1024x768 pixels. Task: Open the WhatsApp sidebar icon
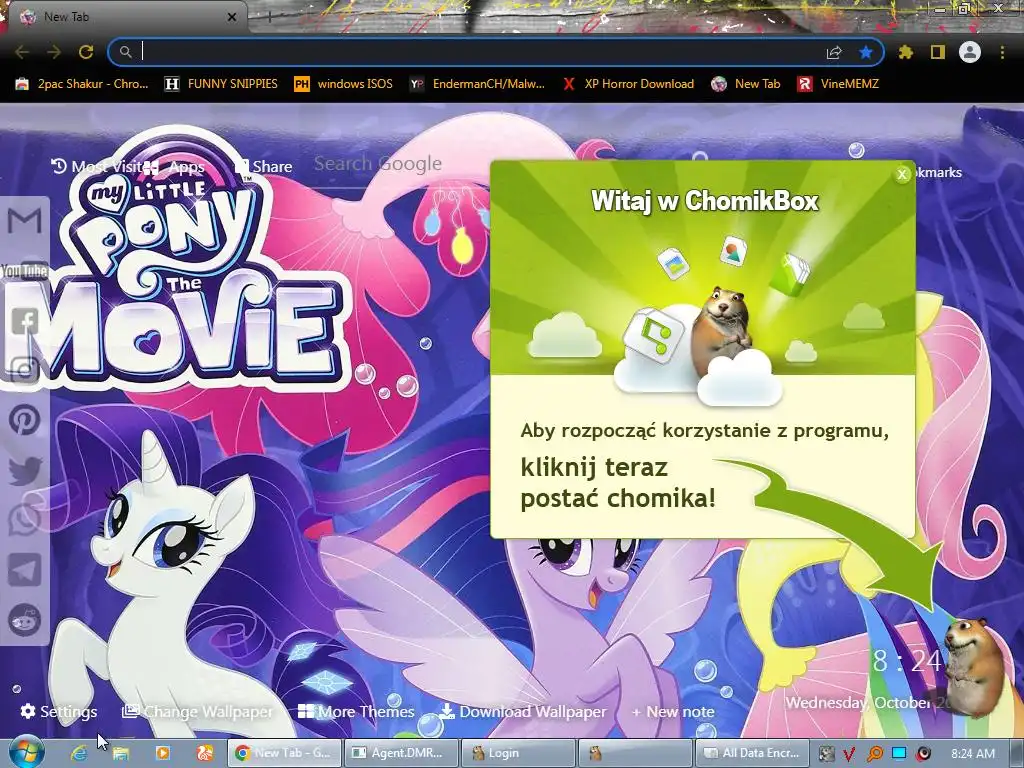(x=24, y=520)
